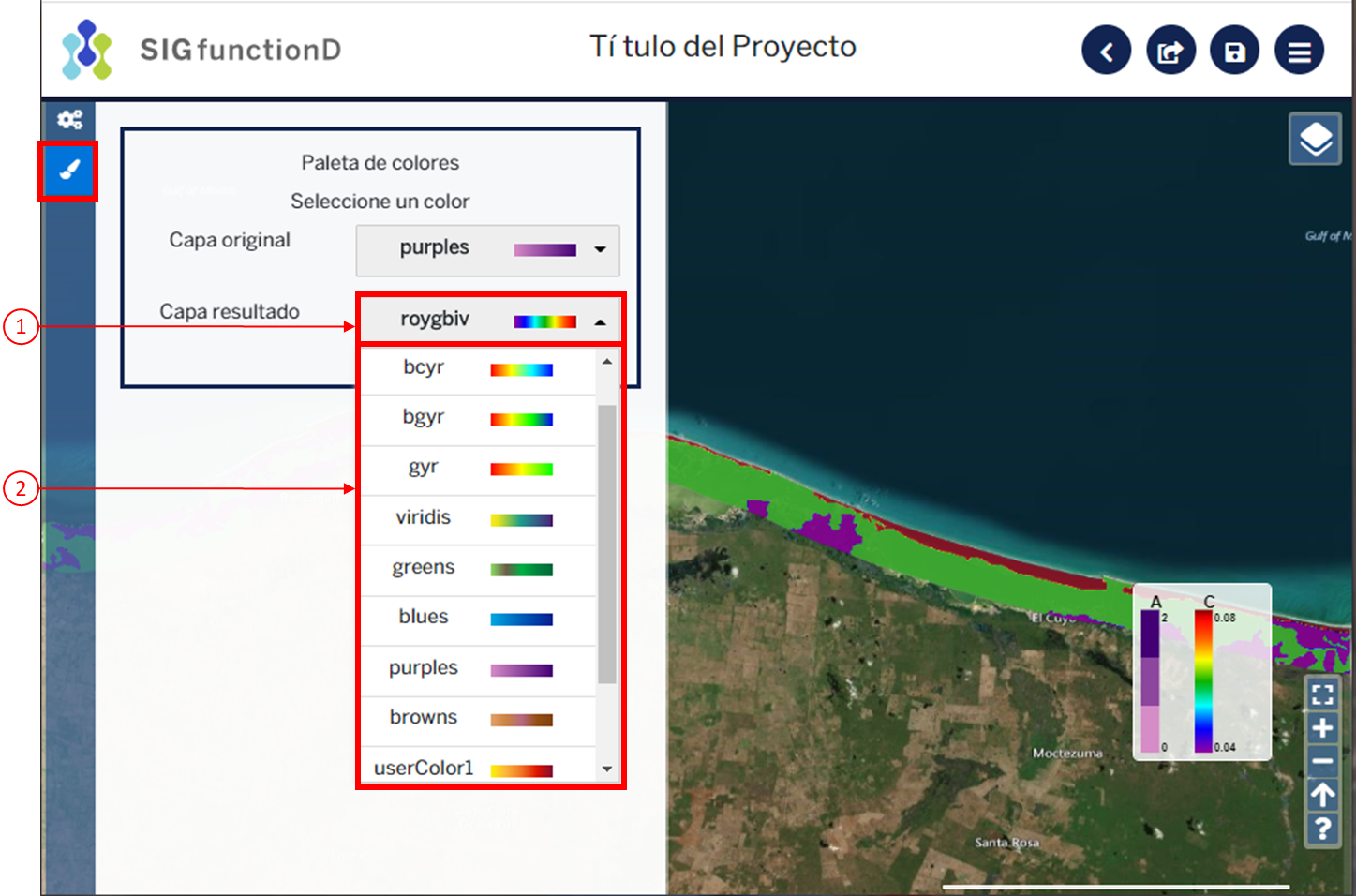
Task: Click the palette list scroll up arrow
Action: coord(607,361)
